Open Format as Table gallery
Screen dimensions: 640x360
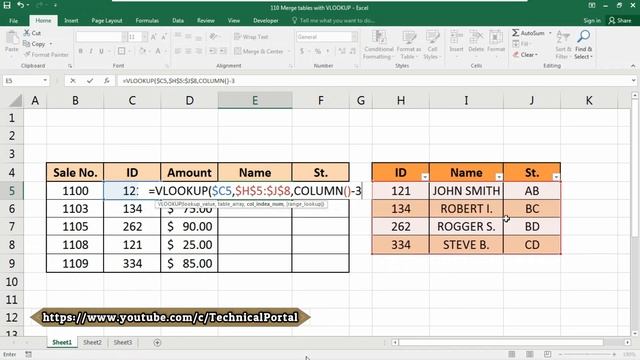coord(409,45)
